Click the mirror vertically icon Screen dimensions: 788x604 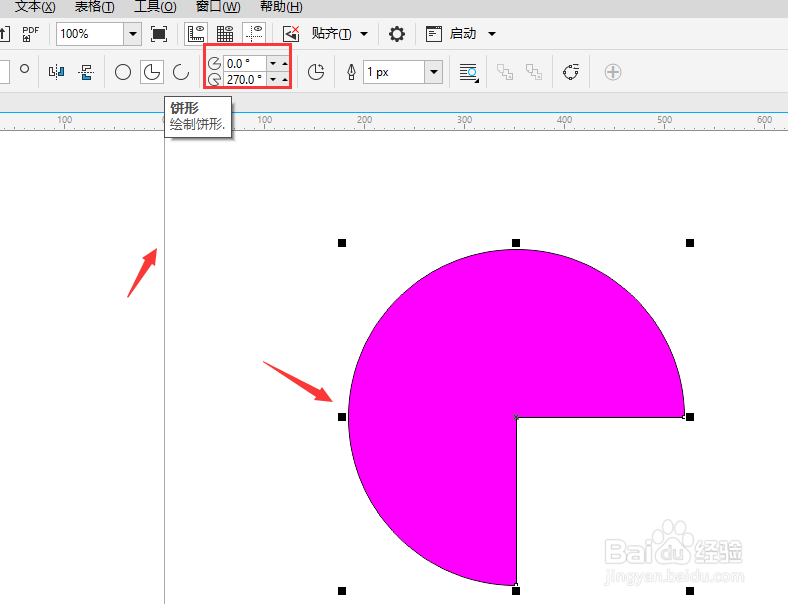[86, 72]
